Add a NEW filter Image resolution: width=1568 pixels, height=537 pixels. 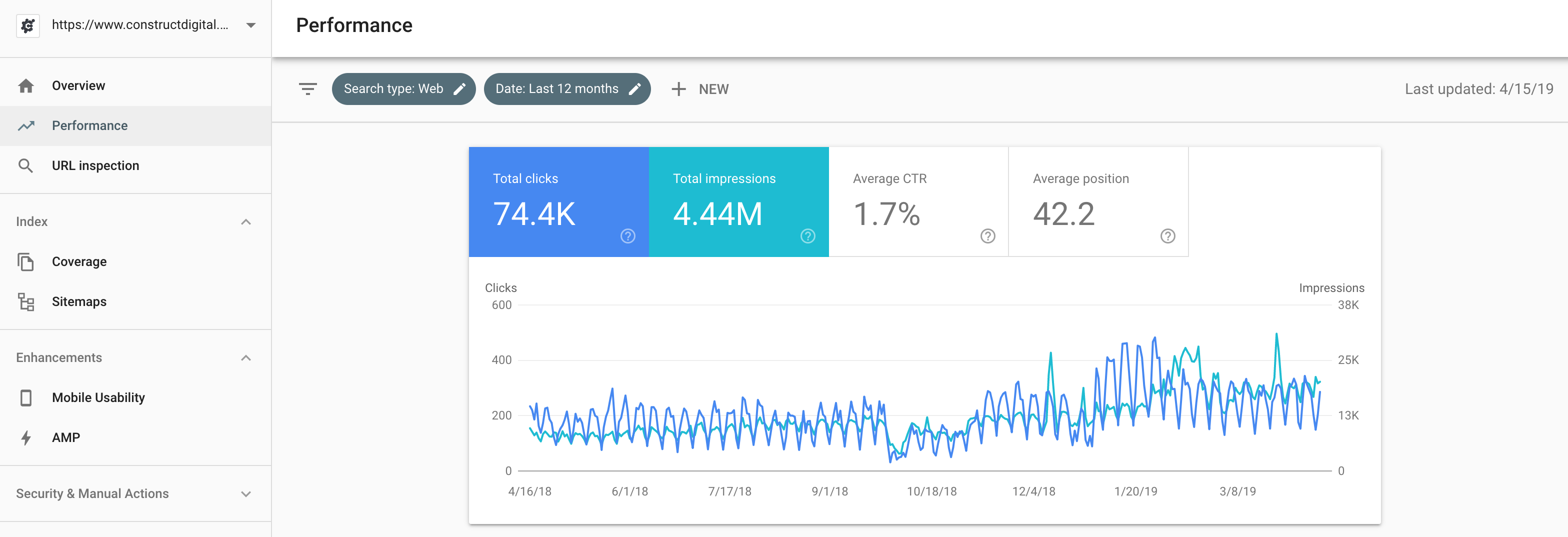click(x=700, y=89)
